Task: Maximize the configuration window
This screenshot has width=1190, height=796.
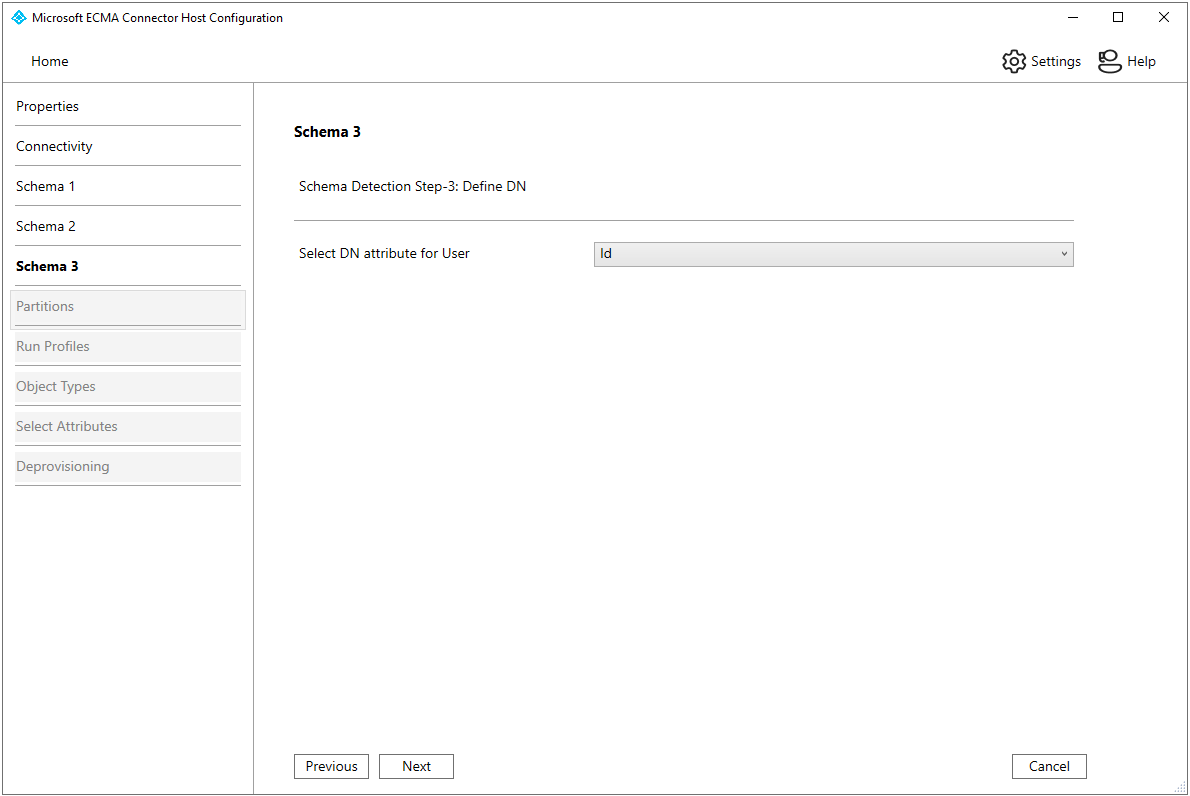Action: click(x=1118, y=17)
